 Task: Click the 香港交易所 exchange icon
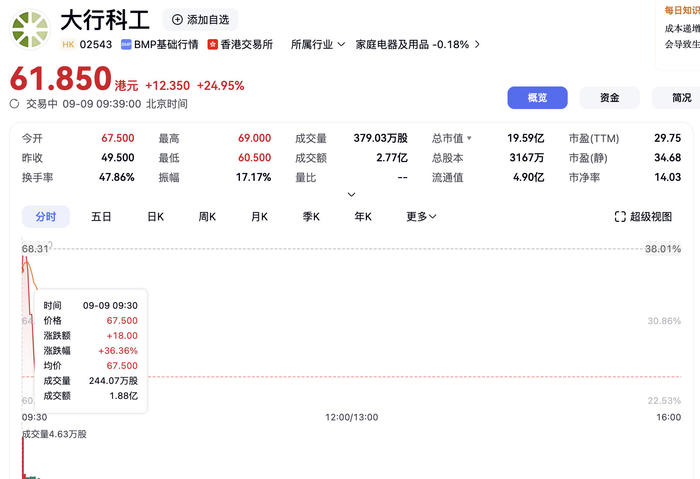point(213,44)
